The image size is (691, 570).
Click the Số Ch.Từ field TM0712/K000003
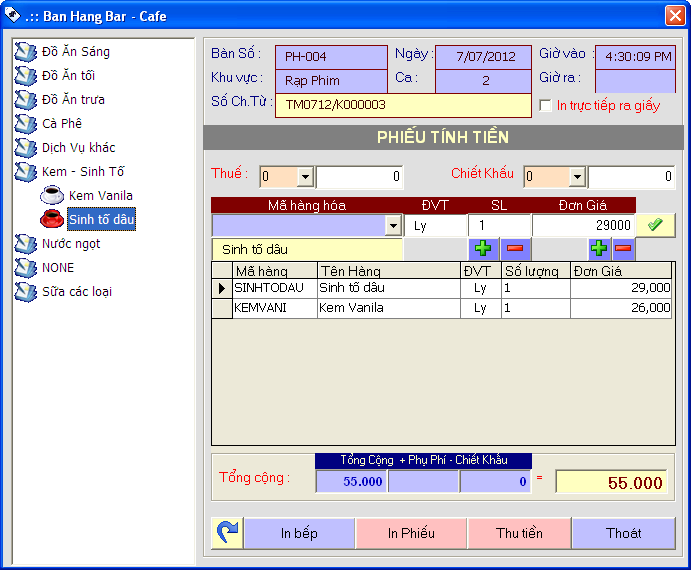point(403,105)
